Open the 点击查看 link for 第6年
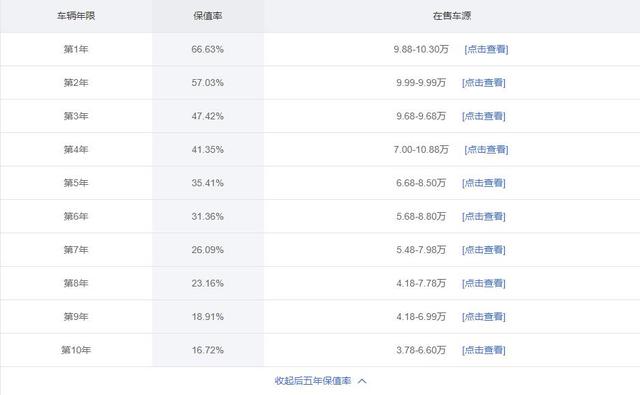 coord(484,217)
